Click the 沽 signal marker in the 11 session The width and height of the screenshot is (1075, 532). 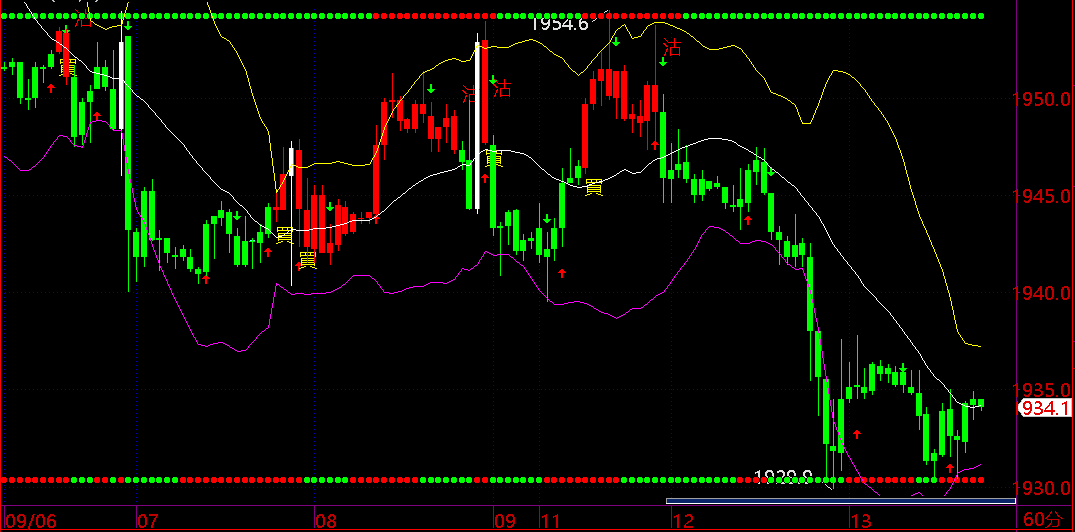[672, 47]
